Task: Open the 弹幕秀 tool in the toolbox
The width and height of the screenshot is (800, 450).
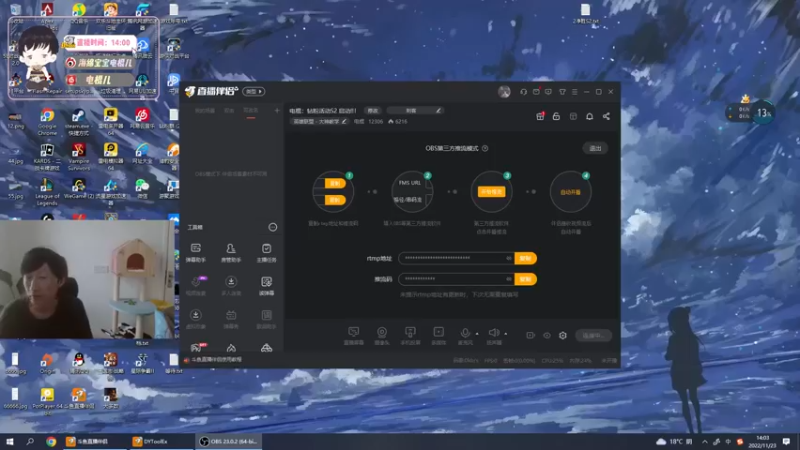Action: (231, 319)
